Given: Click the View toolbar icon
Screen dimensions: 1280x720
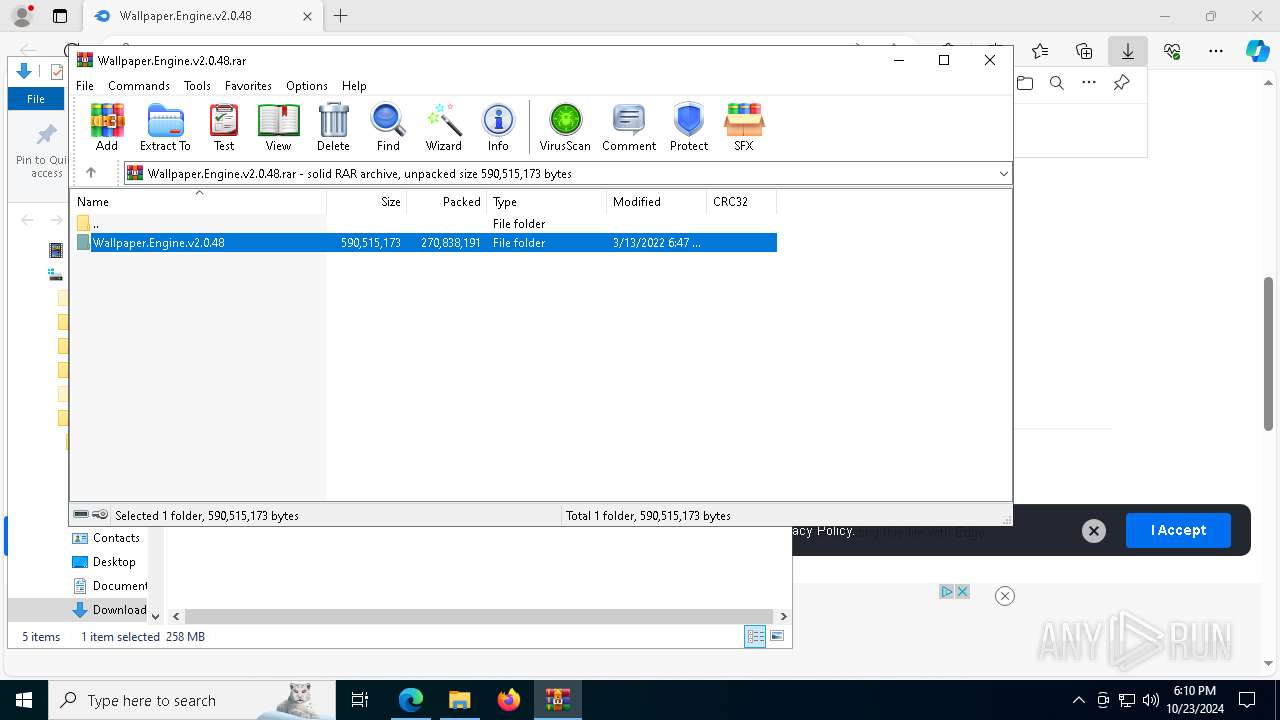Looking at the screenshot, I should (278, 127).
